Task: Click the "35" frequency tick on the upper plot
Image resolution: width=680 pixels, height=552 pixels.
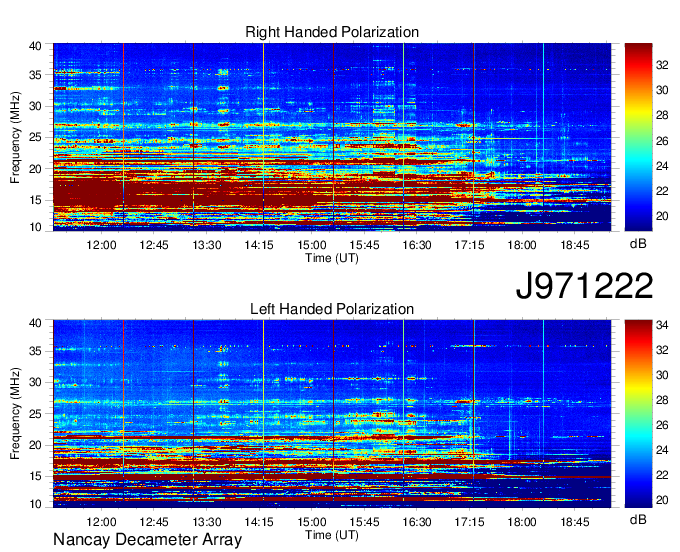Action: click(x=35, y=75)
